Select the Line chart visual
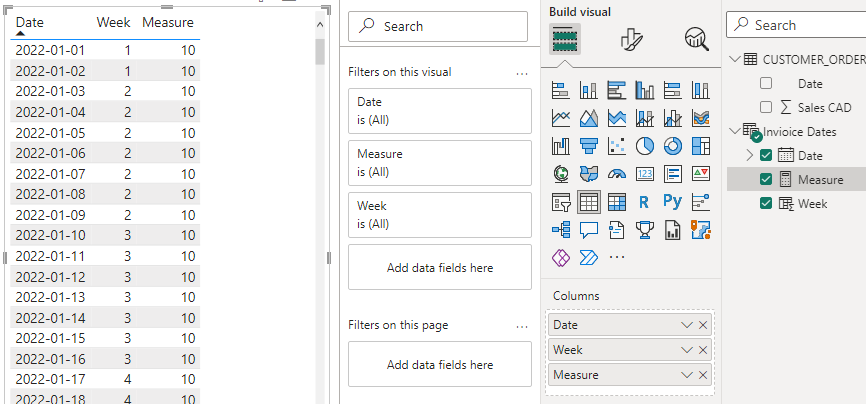Screen dimensions: 866x404 561,118
